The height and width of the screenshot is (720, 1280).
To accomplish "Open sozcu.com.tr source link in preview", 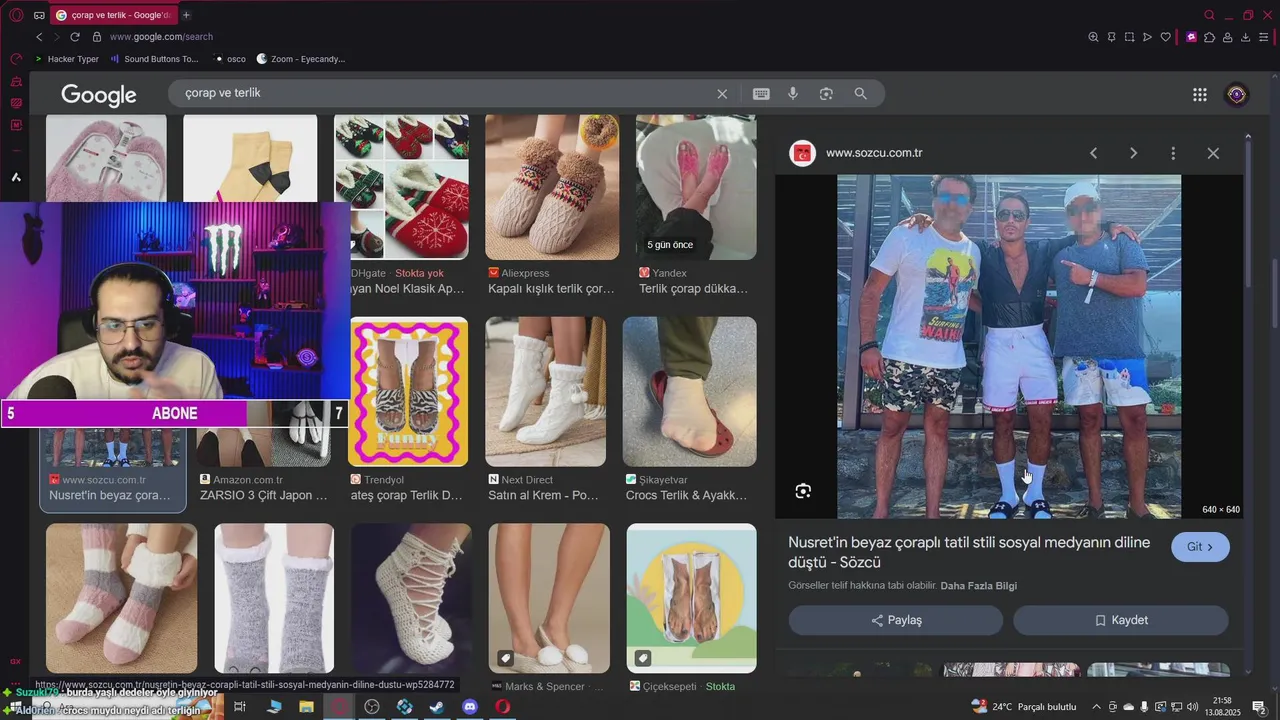I will (874, 153).
